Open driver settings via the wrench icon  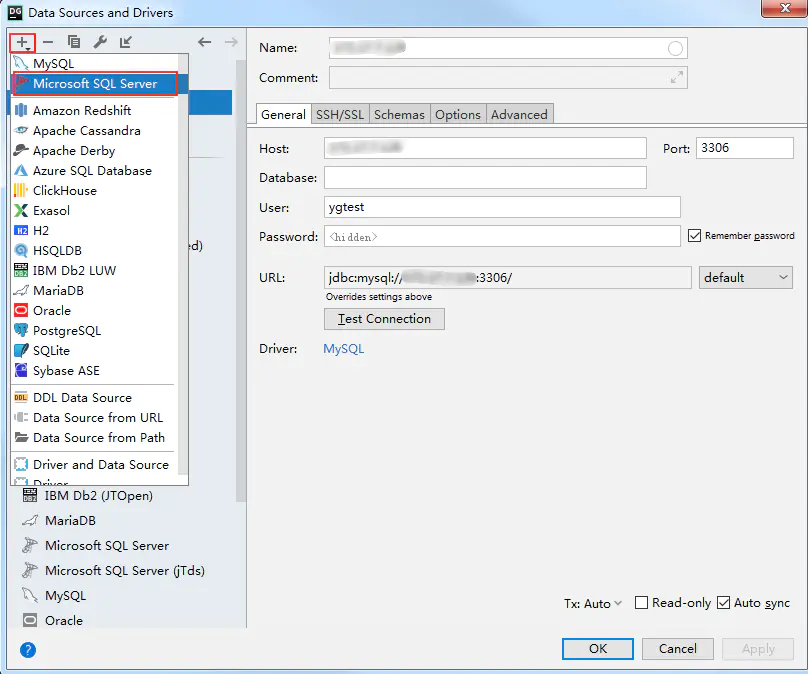point(100,42)
